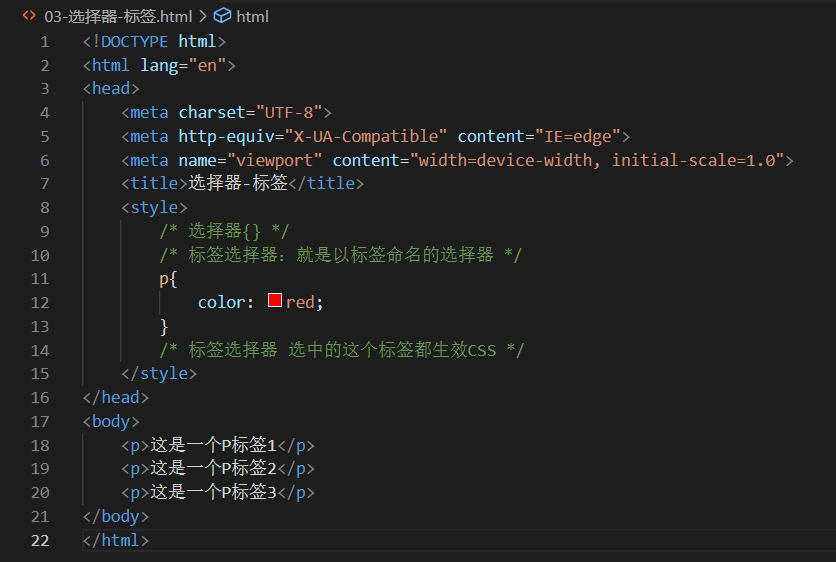This screenshot has height=562, width=836.
Task: Open breadcrumb file 03-选择器-标签.html
Action: coord(118,17)
